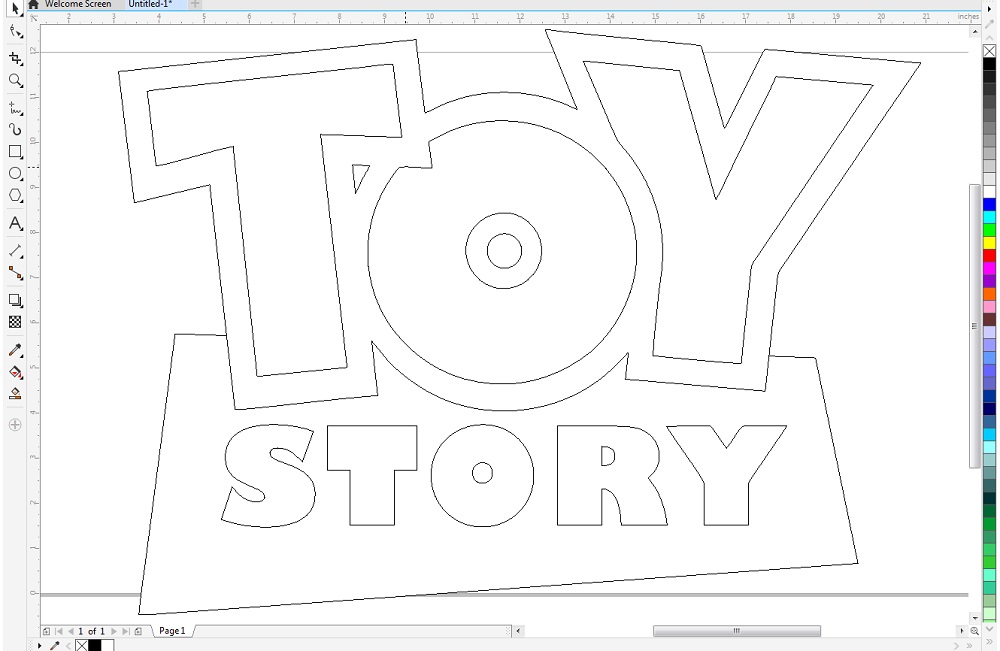Image resolution: width=1000 pixels, height=651 pixels.
Task: Switch to Welcome Screen tab
Action: (x=78, y=4)
